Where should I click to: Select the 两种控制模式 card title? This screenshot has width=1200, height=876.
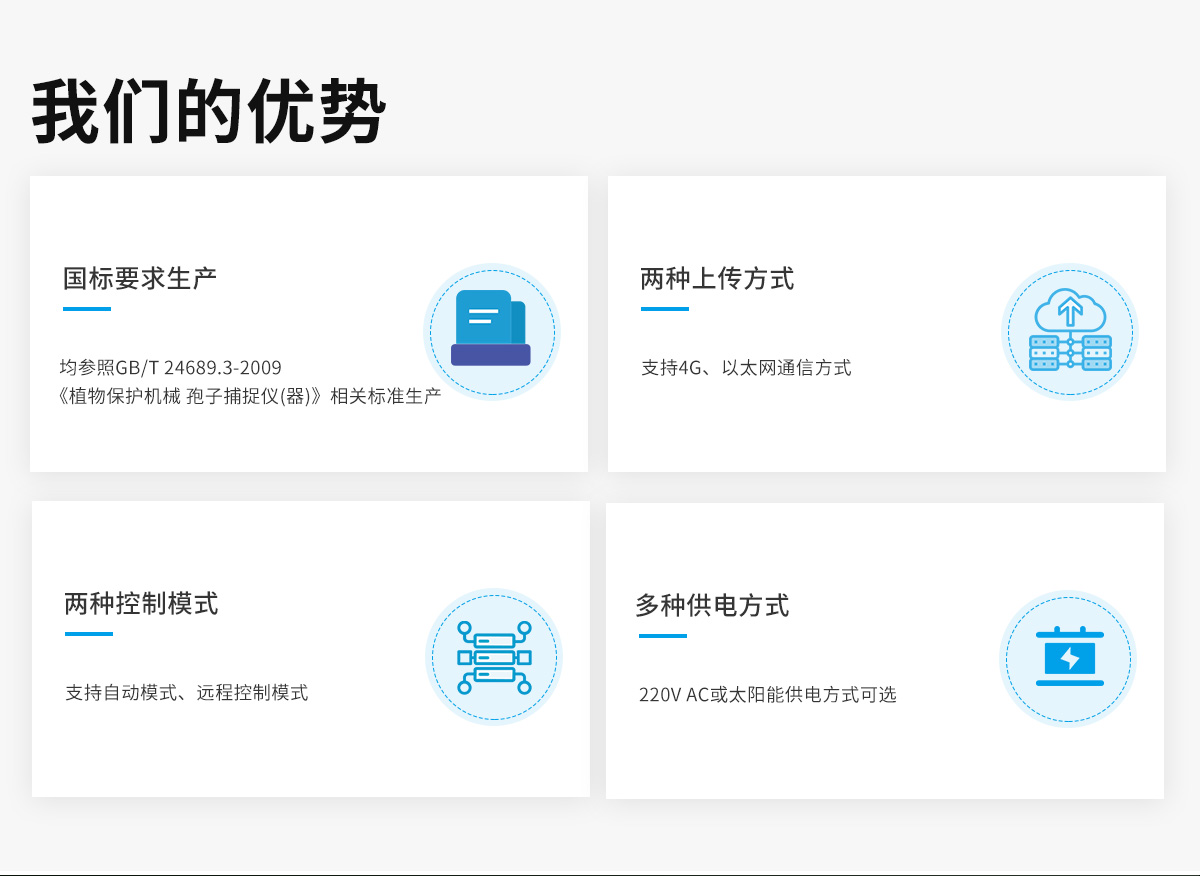(x=141, y=604)
